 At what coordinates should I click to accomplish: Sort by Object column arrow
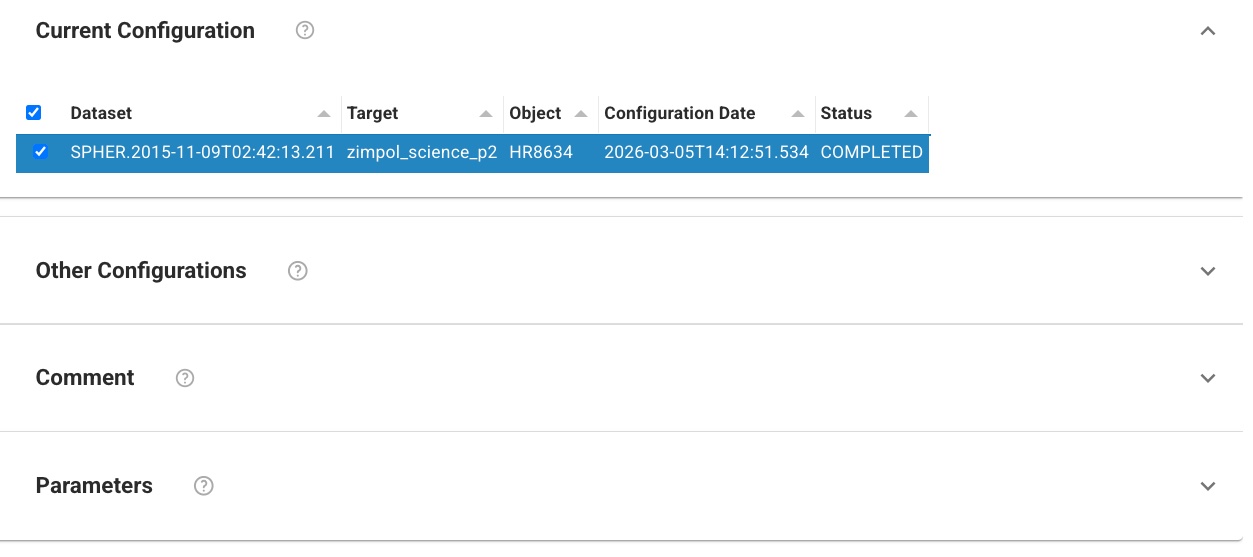pos(581,114)
